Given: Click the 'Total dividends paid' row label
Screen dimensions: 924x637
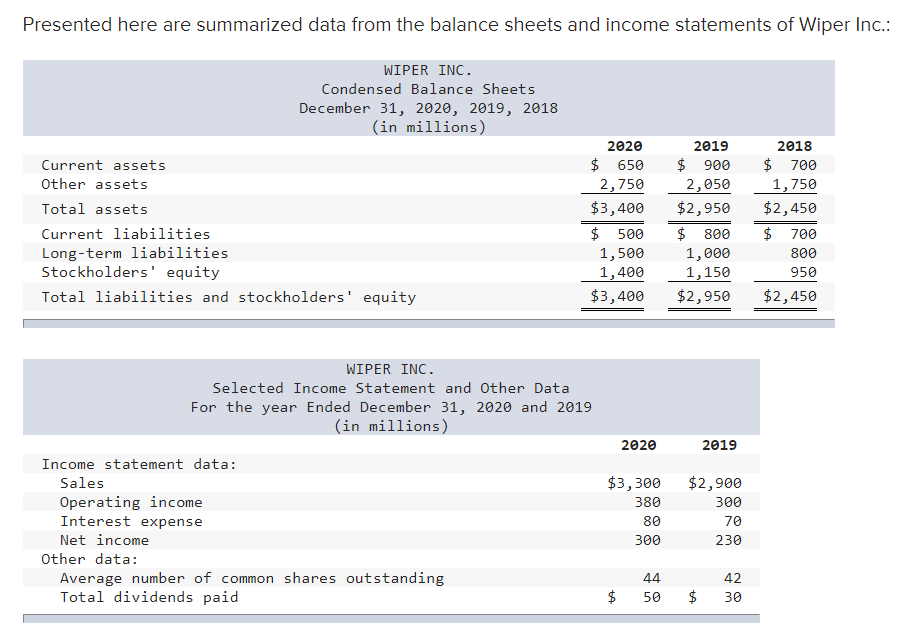Looking at the screenshot, I should click(149, 597).
